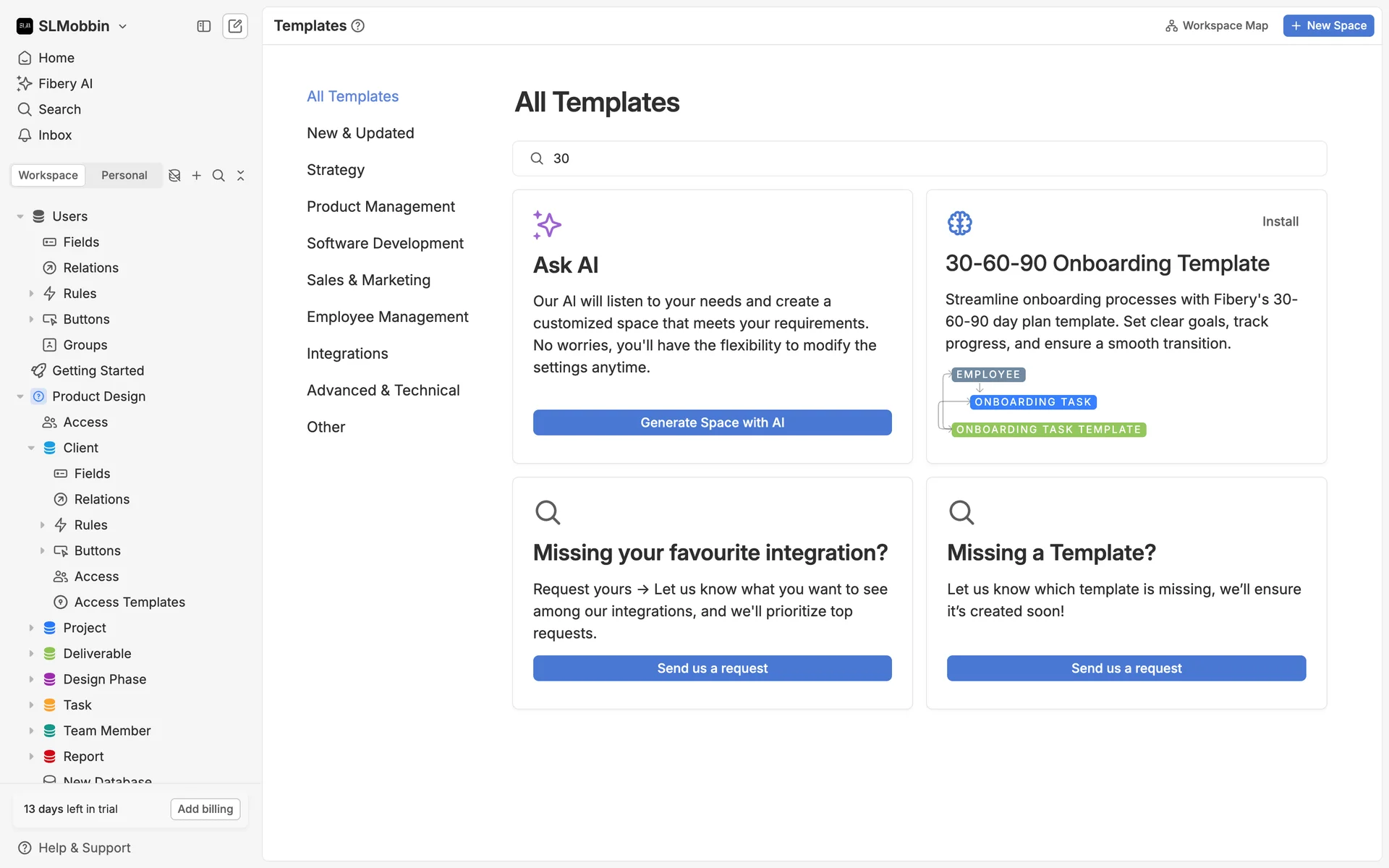
Task: Expand the Deliverable database node
Action: [x=31, y=653]
